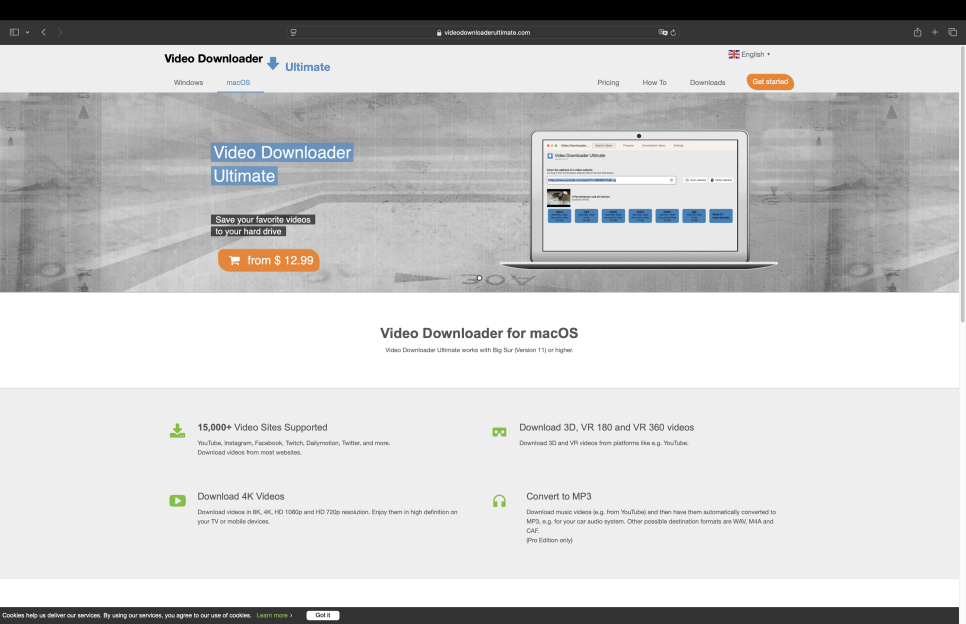Open the Pricing page

coord(608,83)
